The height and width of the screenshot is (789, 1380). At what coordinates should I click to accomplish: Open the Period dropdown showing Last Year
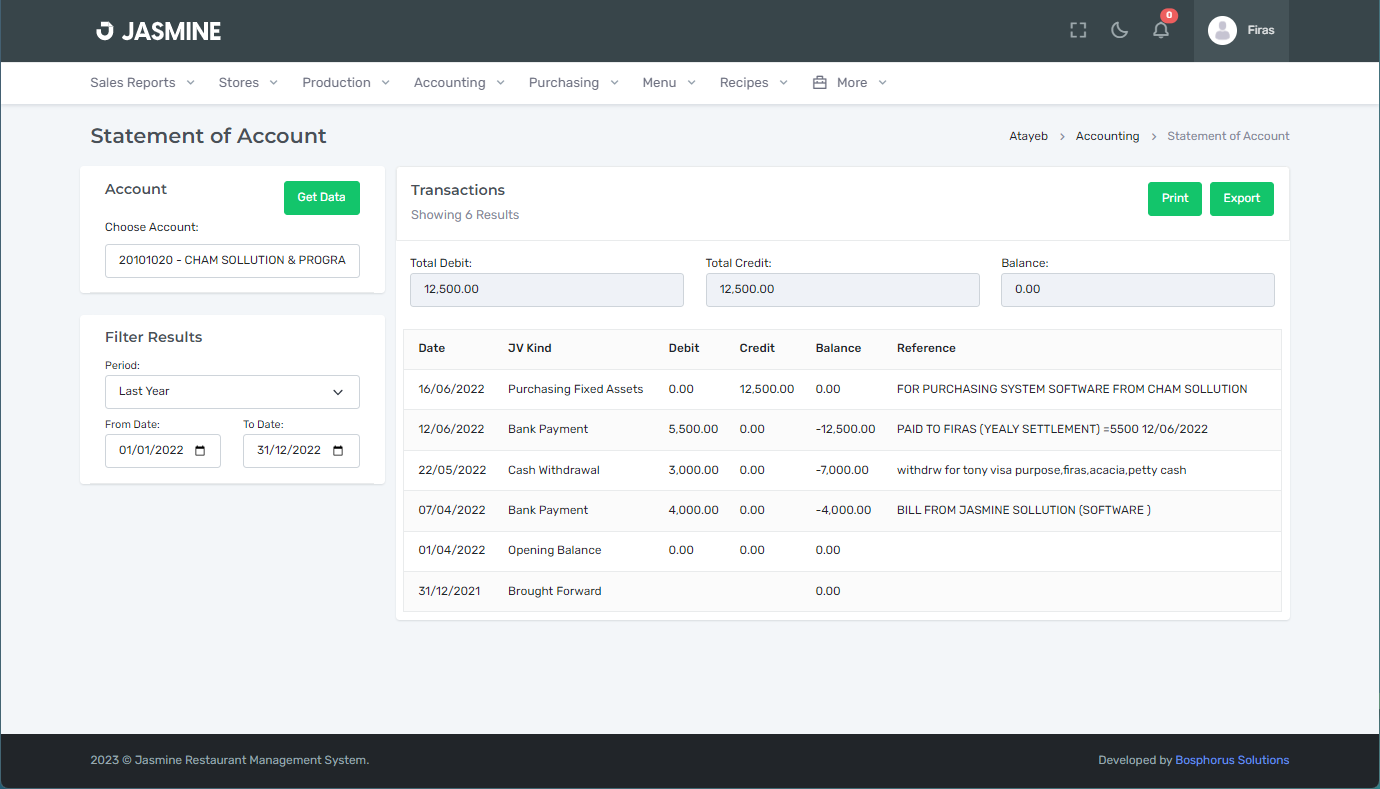[x=232, y=392]
